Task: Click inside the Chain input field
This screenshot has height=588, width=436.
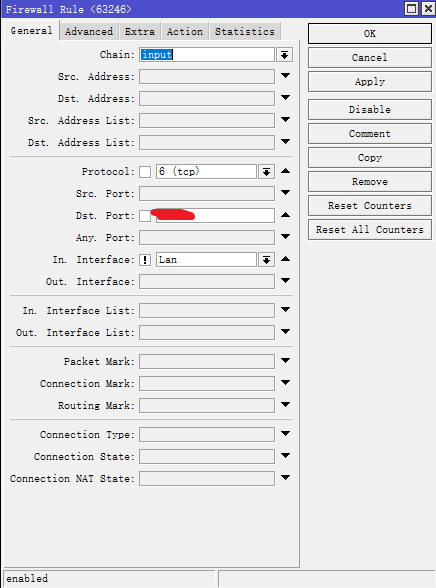Action: (207, 55)
